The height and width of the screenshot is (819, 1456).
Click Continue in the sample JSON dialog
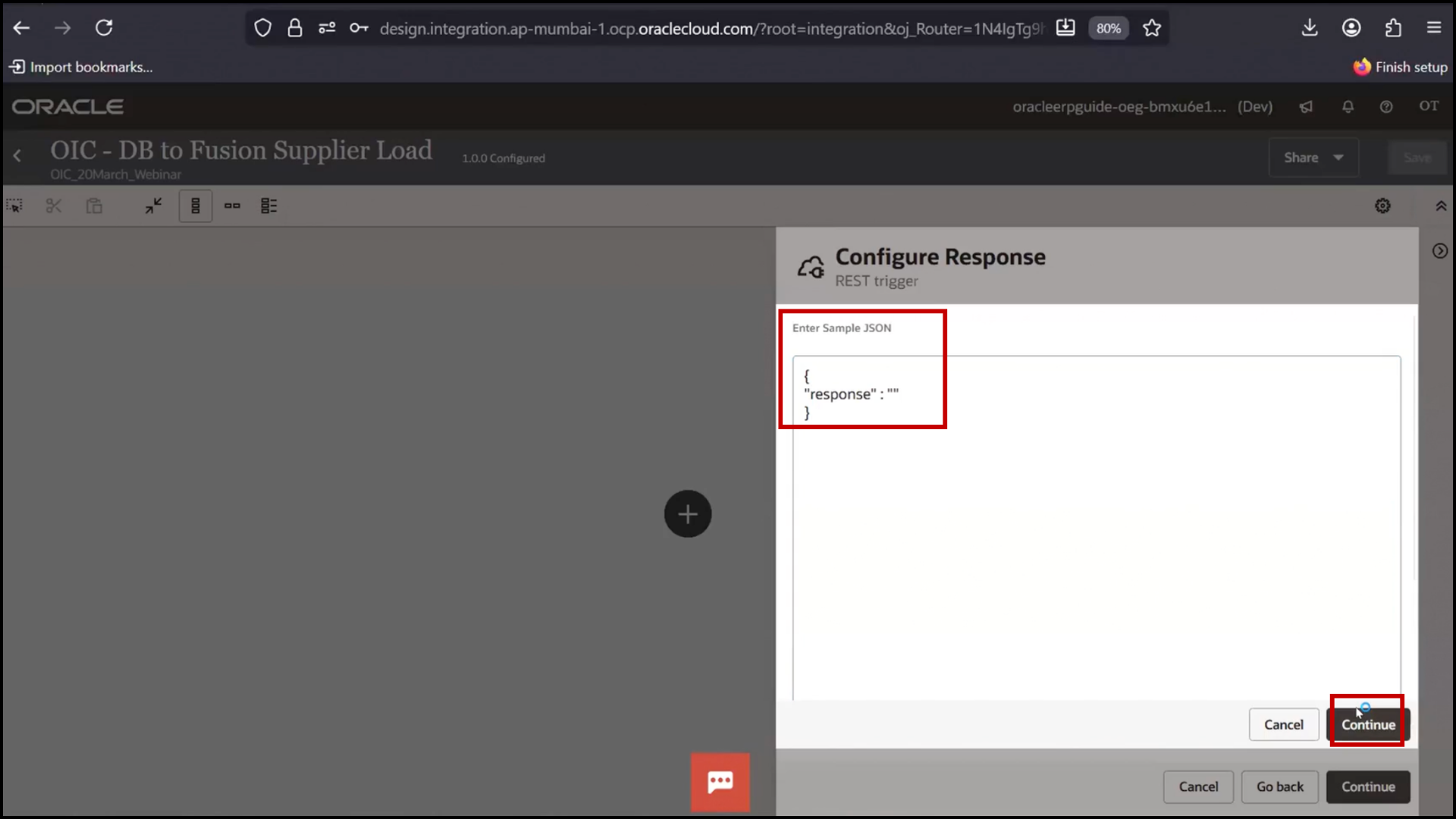point(1368,725)
